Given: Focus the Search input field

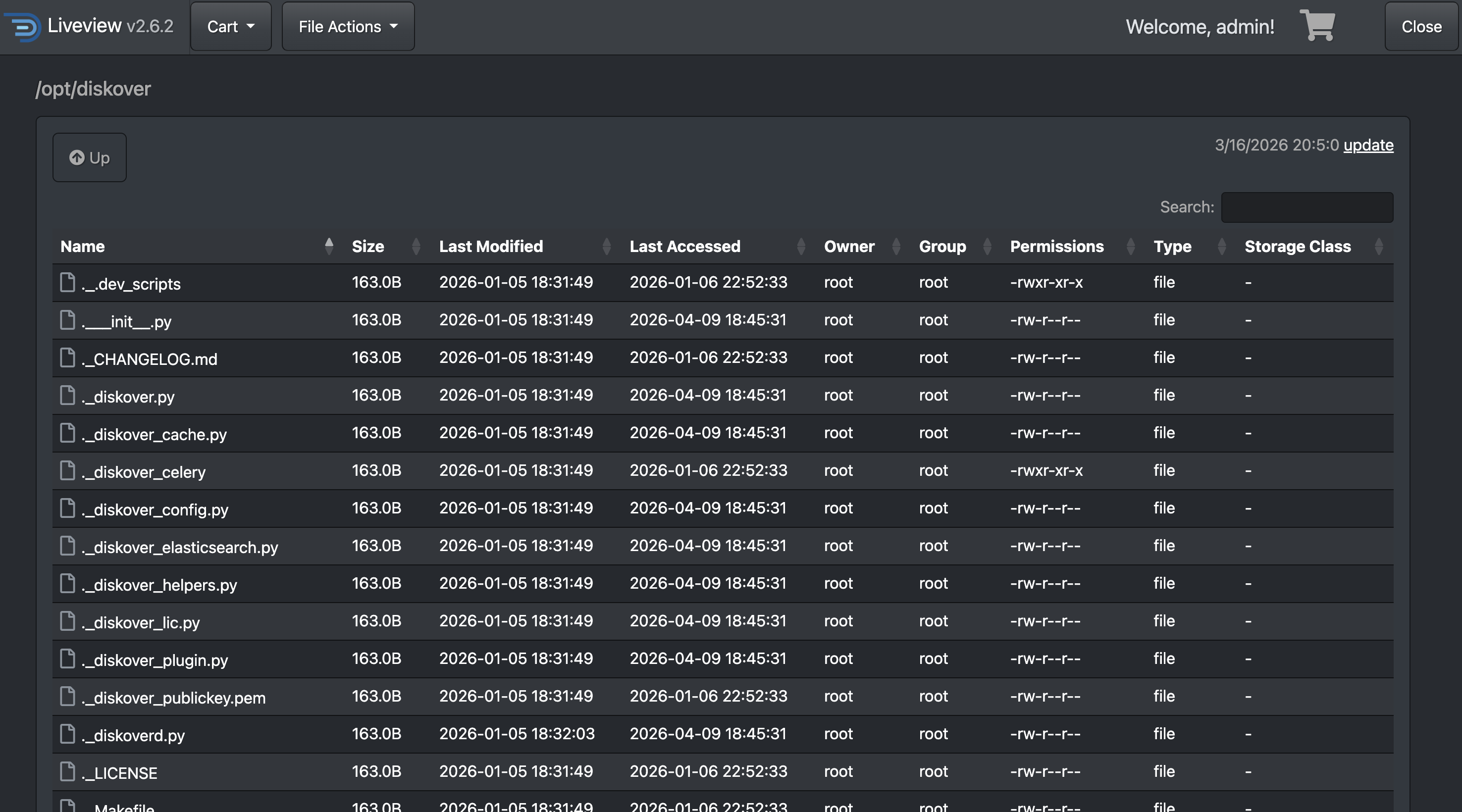Looking at the screenshot, I should tap(1307, 207).
